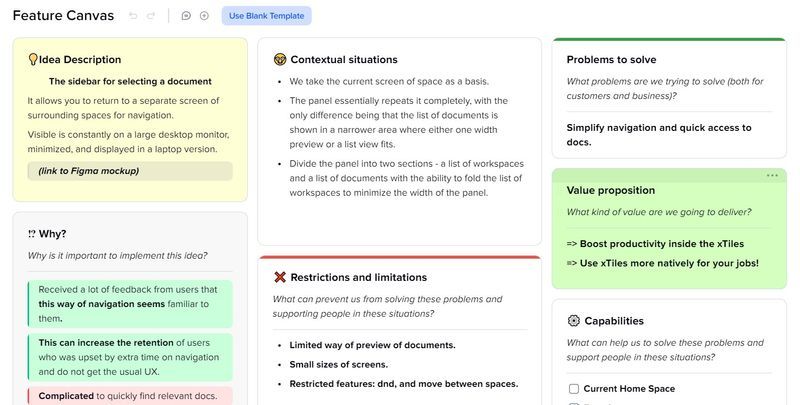Open the link to Figma mockup
This screenshot has width=800, height=405.
(89, 171)
